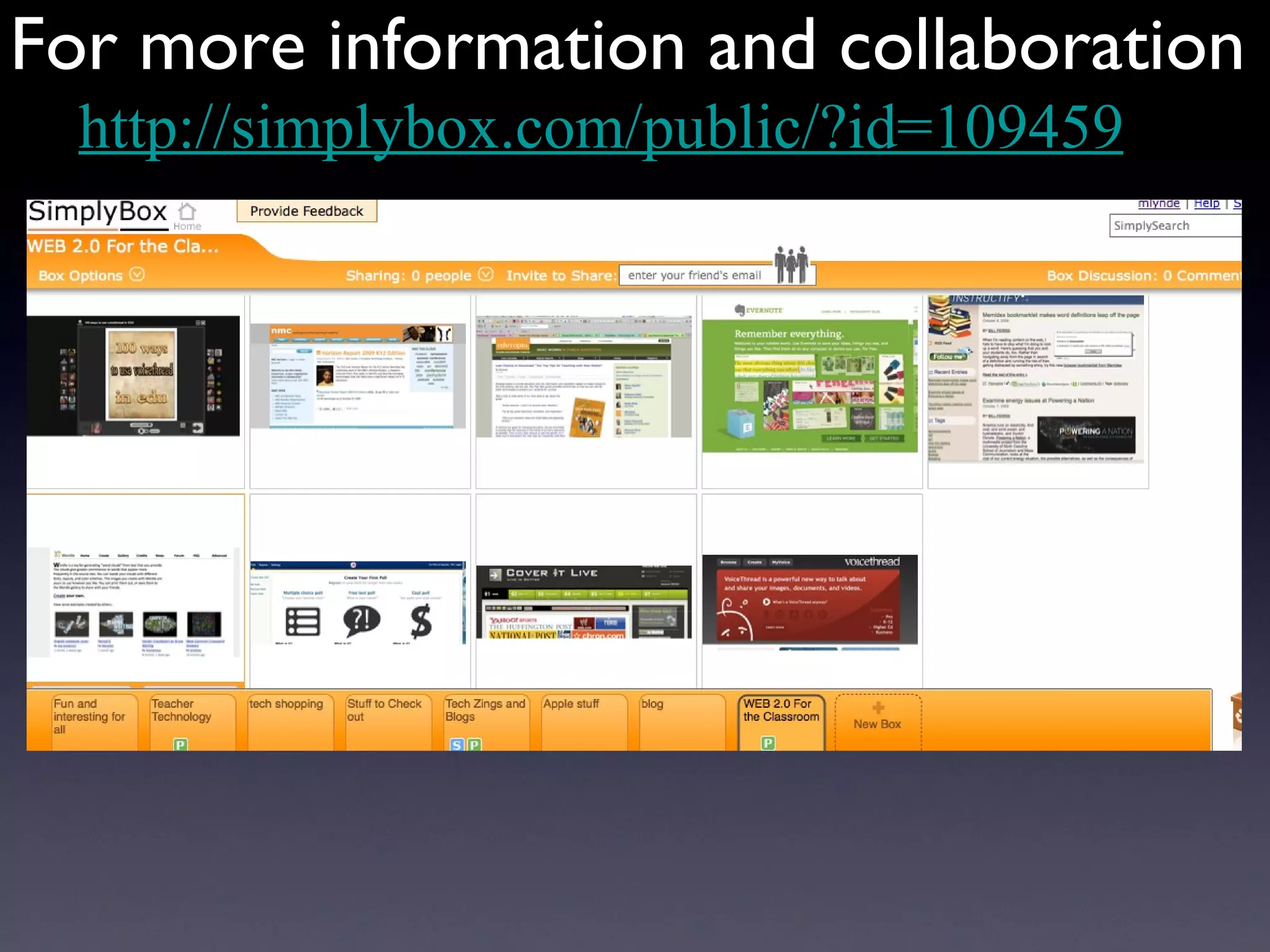Image resolution: width=1270 pixels, height=952 pixels.
Task: Switch to Apple stuff box tab
Action: [584, 722]
